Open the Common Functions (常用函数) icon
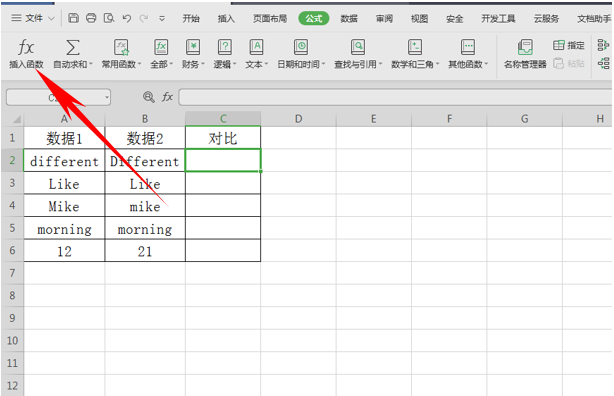Screen dimensions: 614x396 (x=121, y=47)
